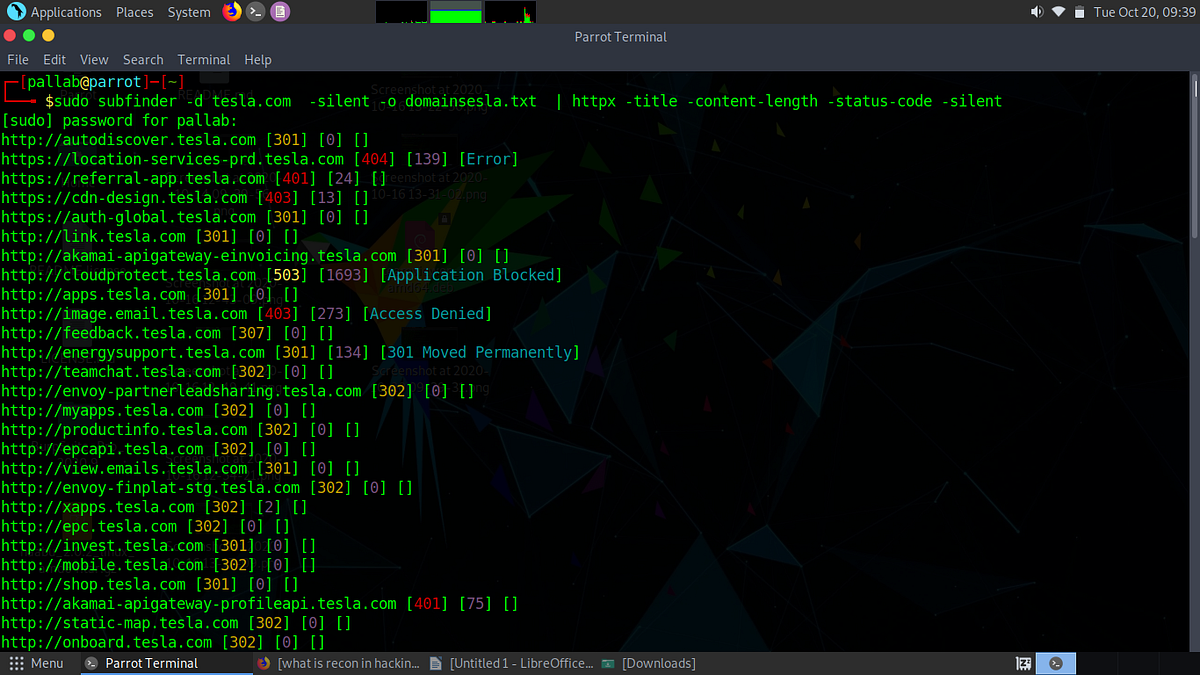Image resolution: width=1200 pixels, height=675 pixels.
Task: Open the terminal launcher in the top panel
Action: coord(254,12)
